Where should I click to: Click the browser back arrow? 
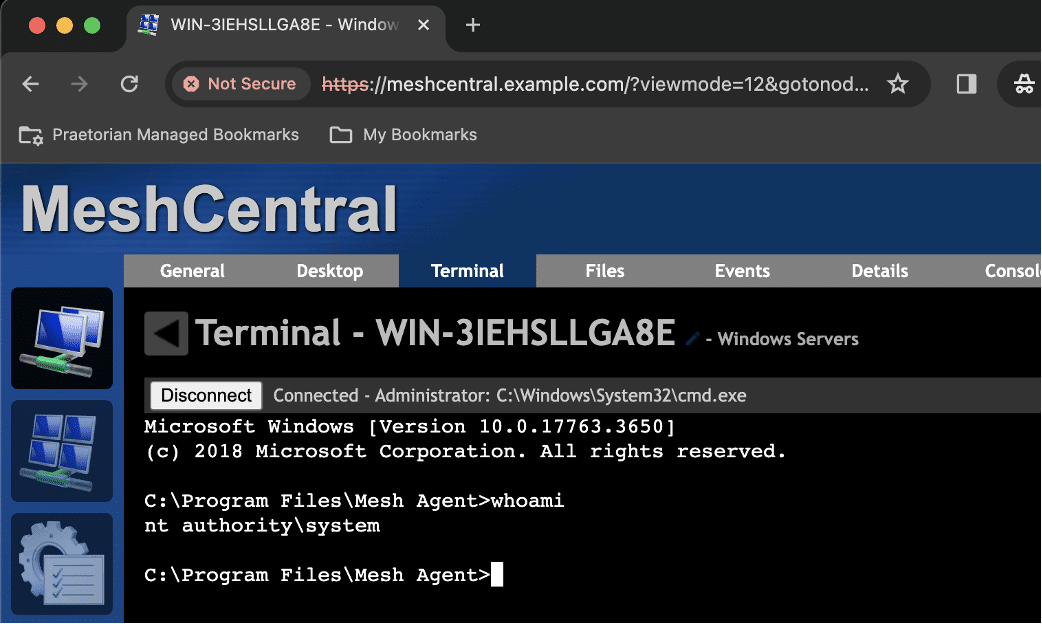(31, 84)
